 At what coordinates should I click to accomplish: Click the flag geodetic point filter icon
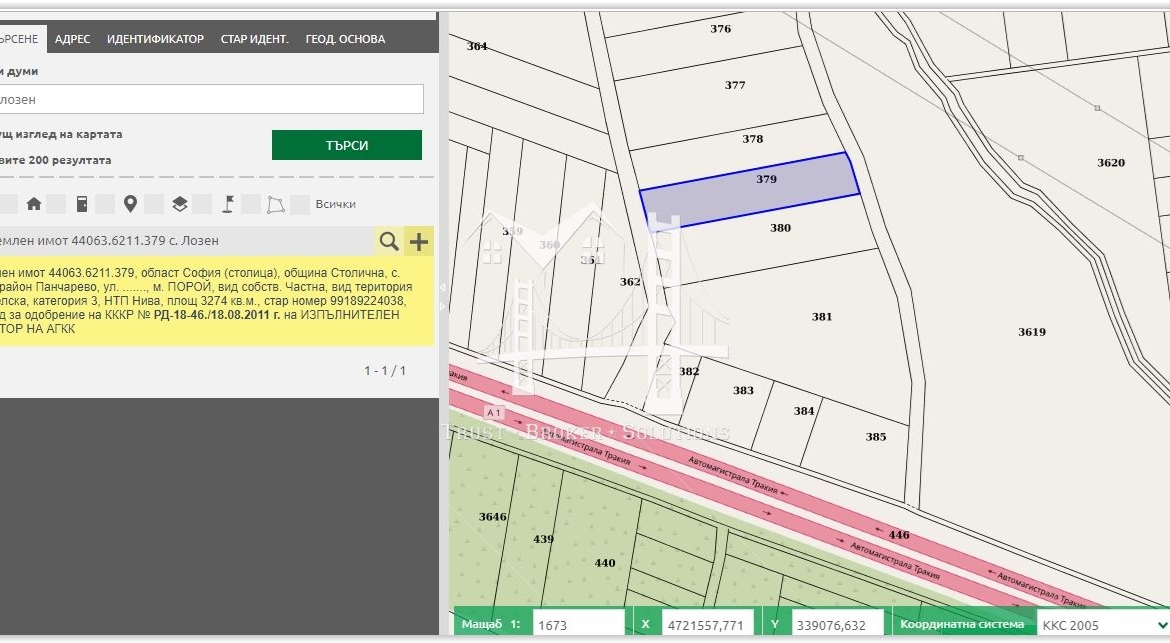[x=228, y=204]
